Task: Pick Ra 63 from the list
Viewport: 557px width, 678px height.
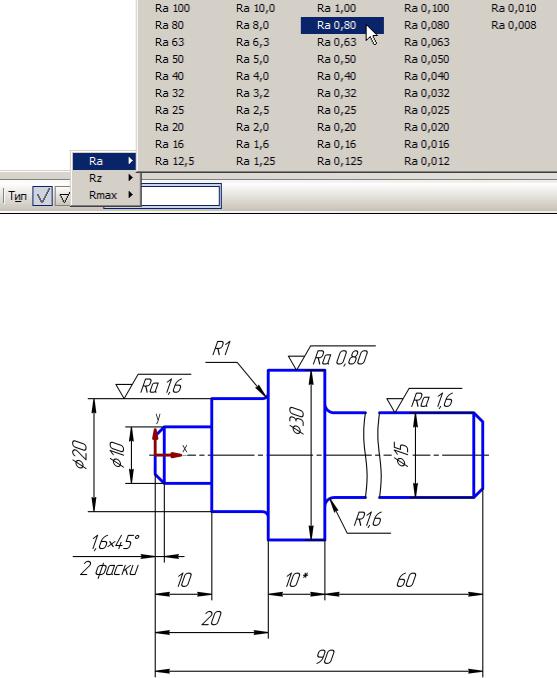Action: [169, 42]
